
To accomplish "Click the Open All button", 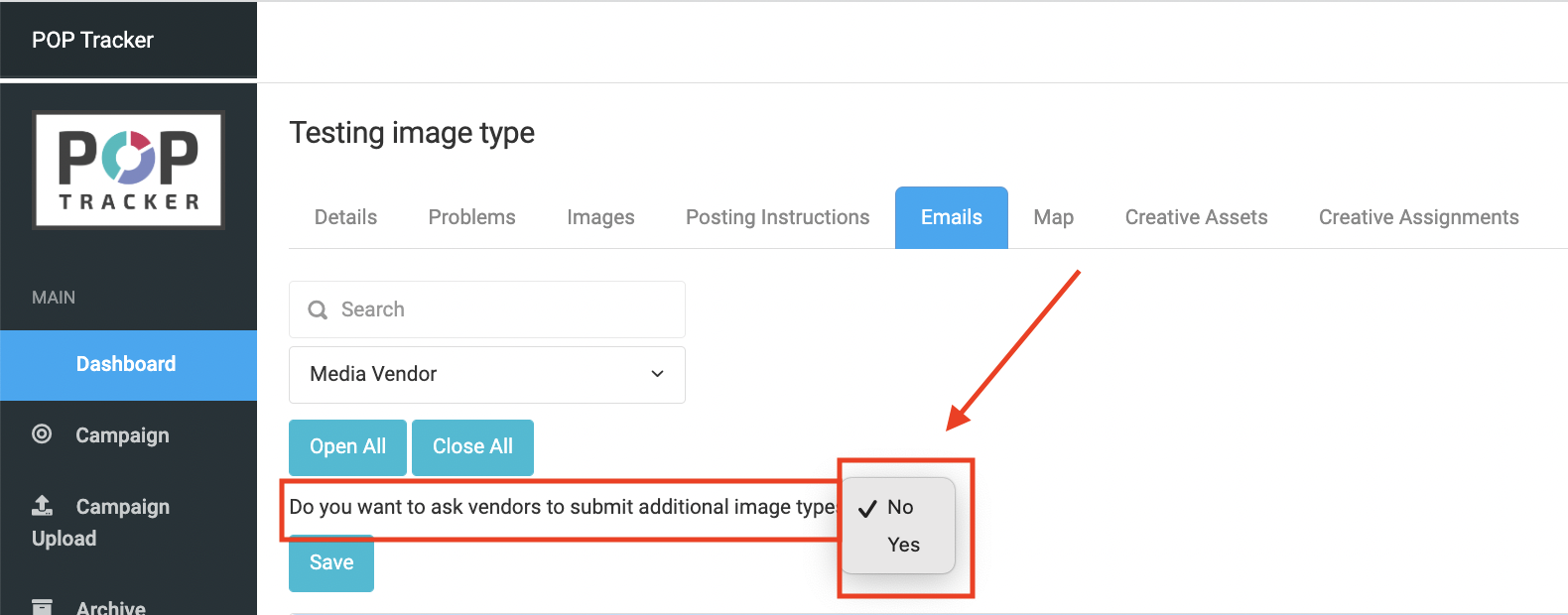I will 347,447.
